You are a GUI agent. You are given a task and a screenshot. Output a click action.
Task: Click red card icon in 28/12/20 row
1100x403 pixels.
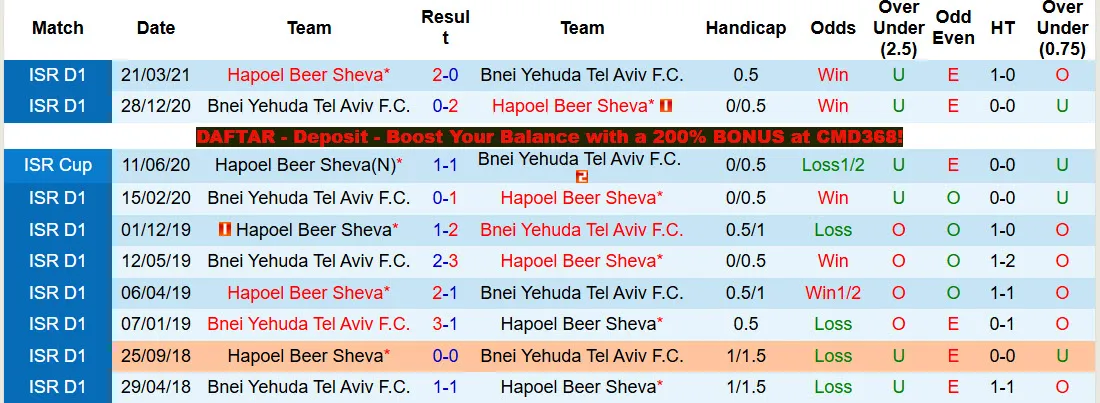(x=666, y=105)
